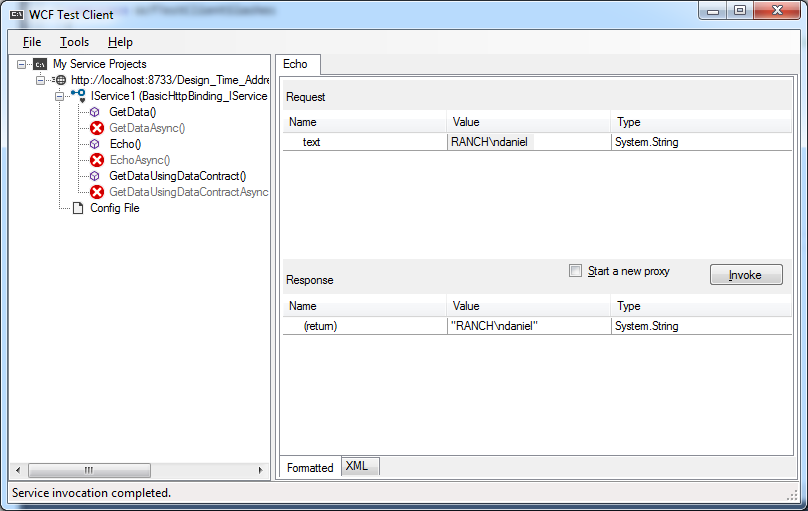Select the My Service Projects root label

coord(99,64)
